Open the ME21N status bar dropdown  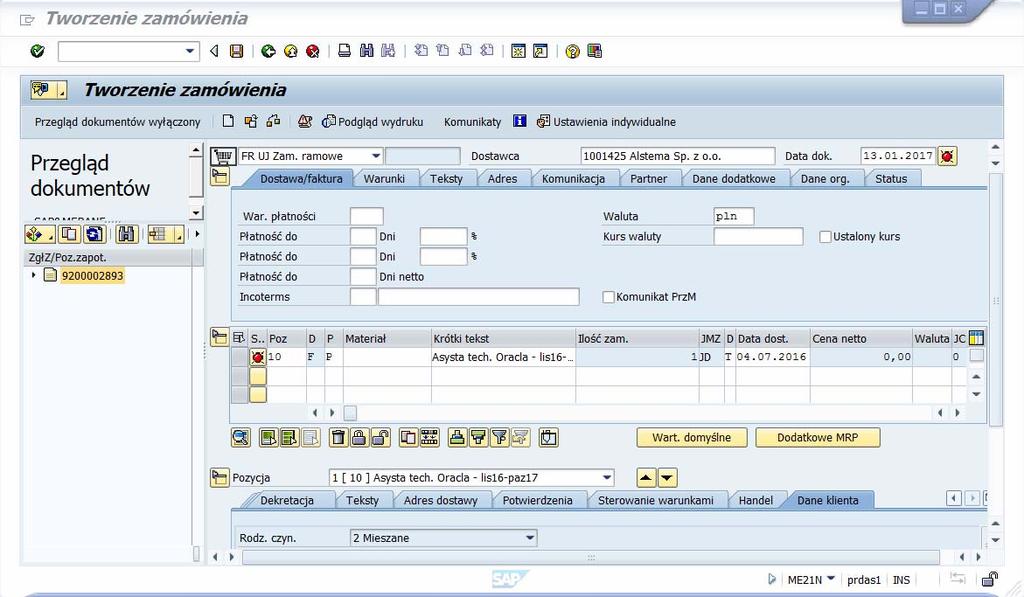831,579
